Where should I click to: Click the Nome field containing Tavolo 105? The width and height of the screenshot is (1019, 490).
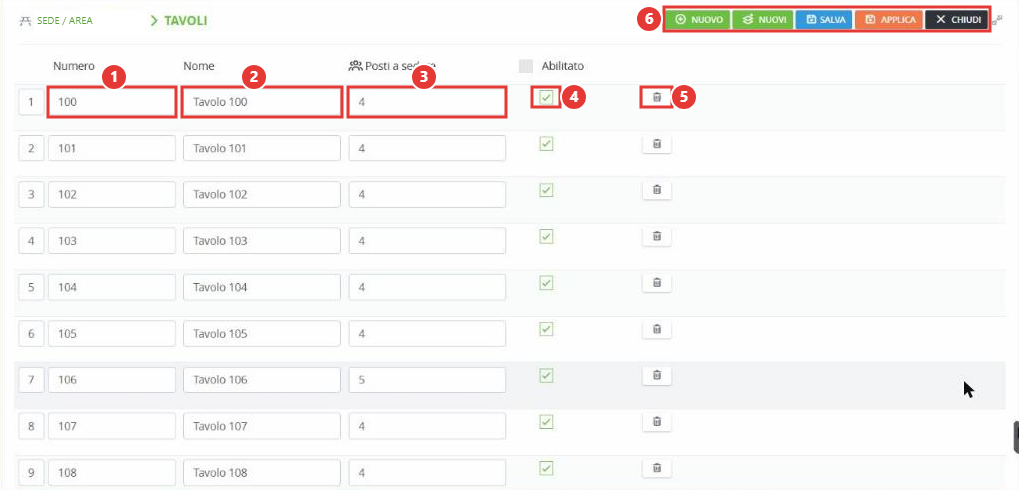point(262,333)
